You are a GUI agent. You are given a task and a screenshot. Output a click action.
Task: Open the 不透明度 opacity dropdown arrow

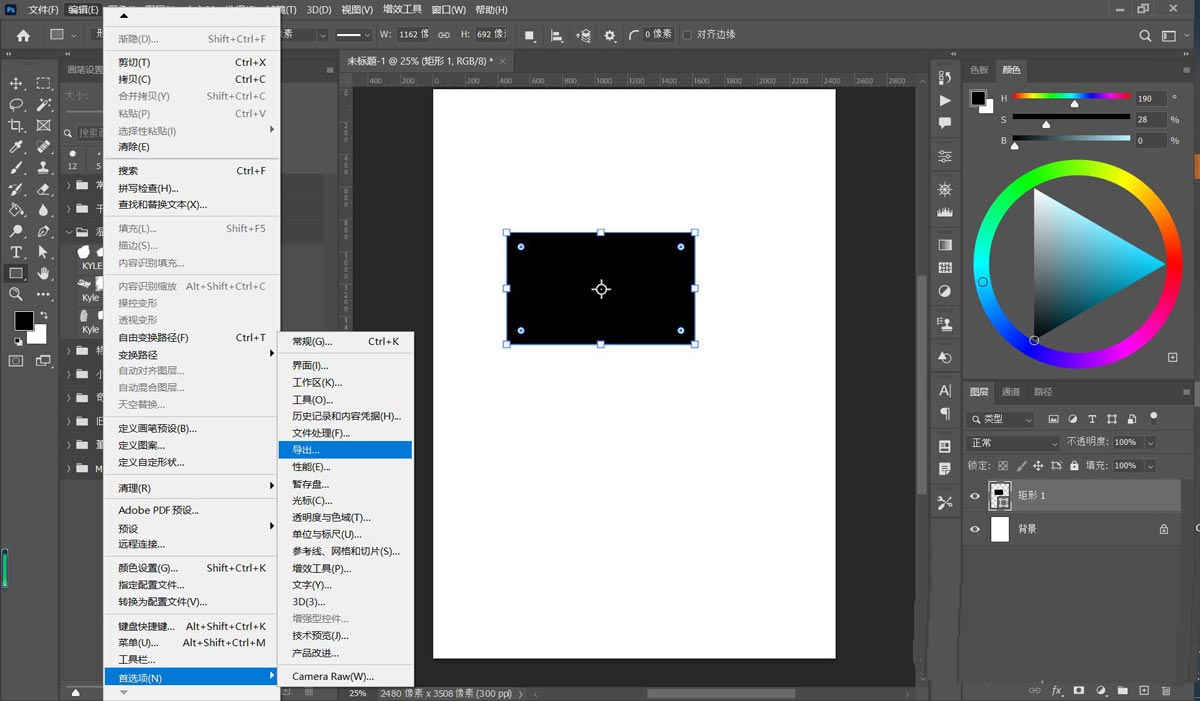(x=1150, y=443)
